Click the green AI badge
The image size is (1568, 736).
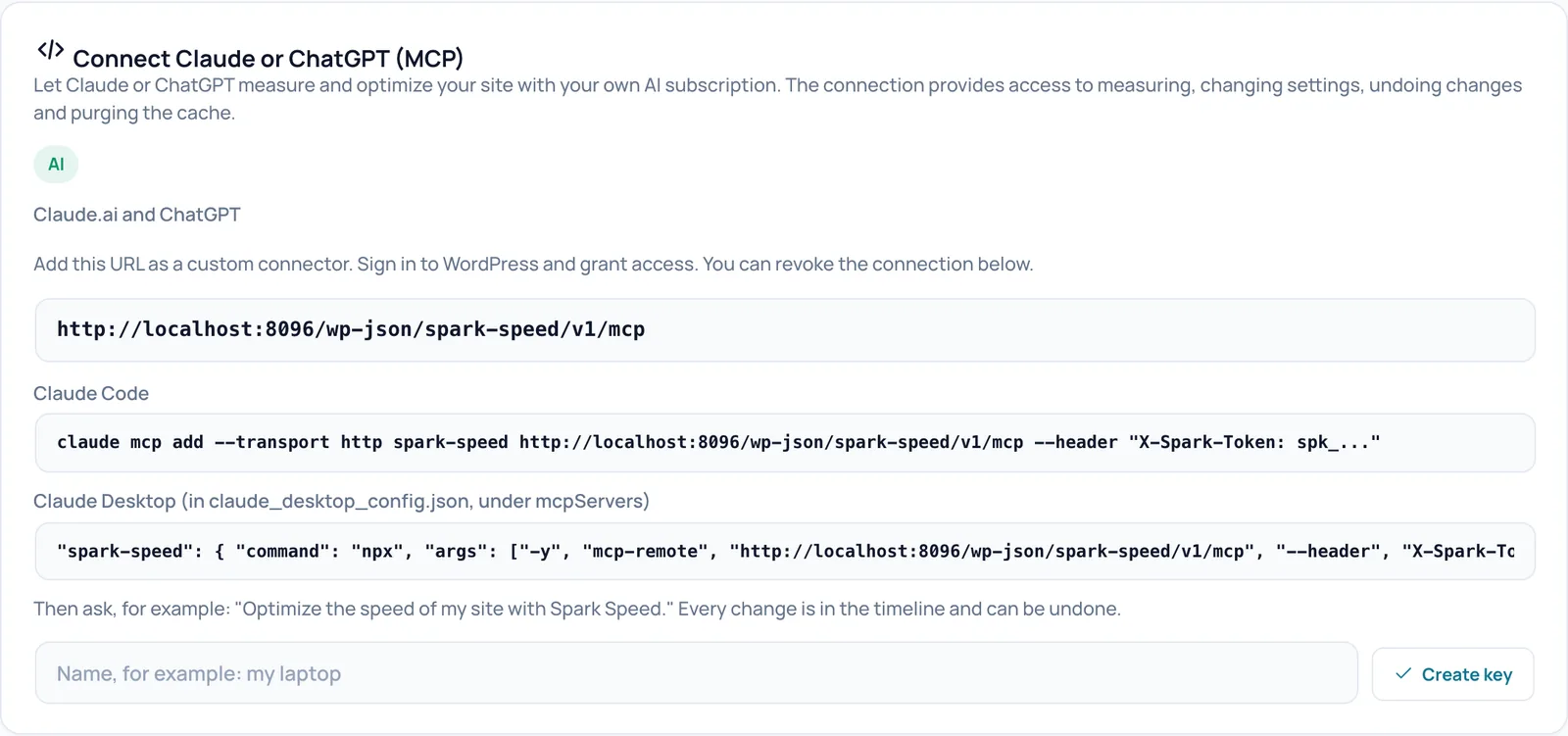point(56,164)
